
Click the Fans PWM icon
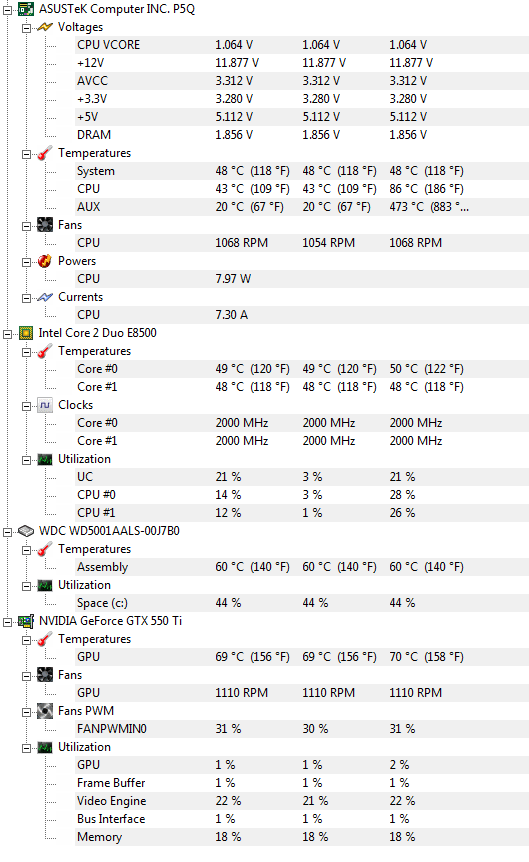45,711
